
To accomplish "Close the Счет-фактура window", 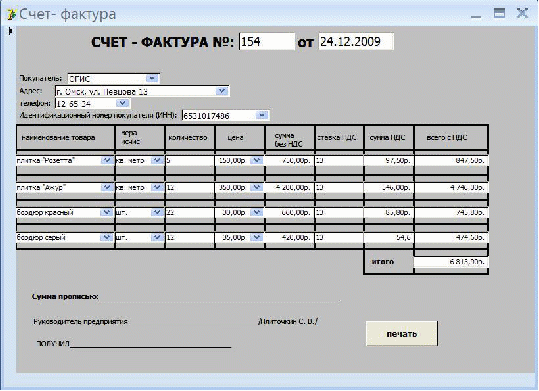I will 522,13.
